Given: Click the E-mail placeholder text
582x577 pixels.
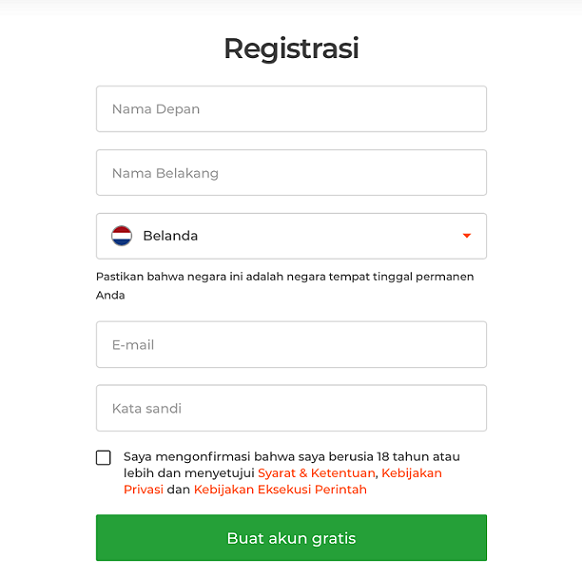Looking at the screenshot, I should click(x=133, y=345).
